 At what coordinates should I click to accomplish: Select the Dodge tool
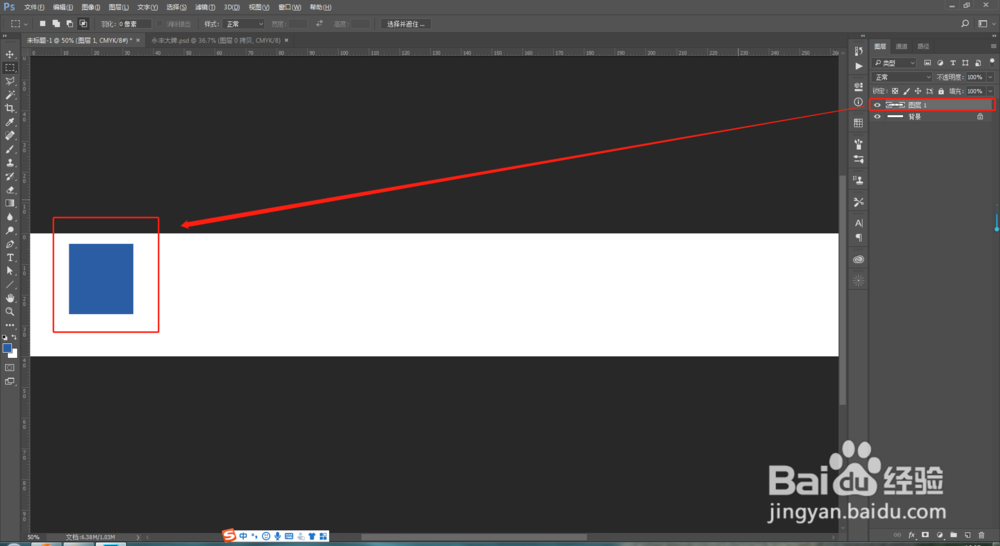click(10, 230)
